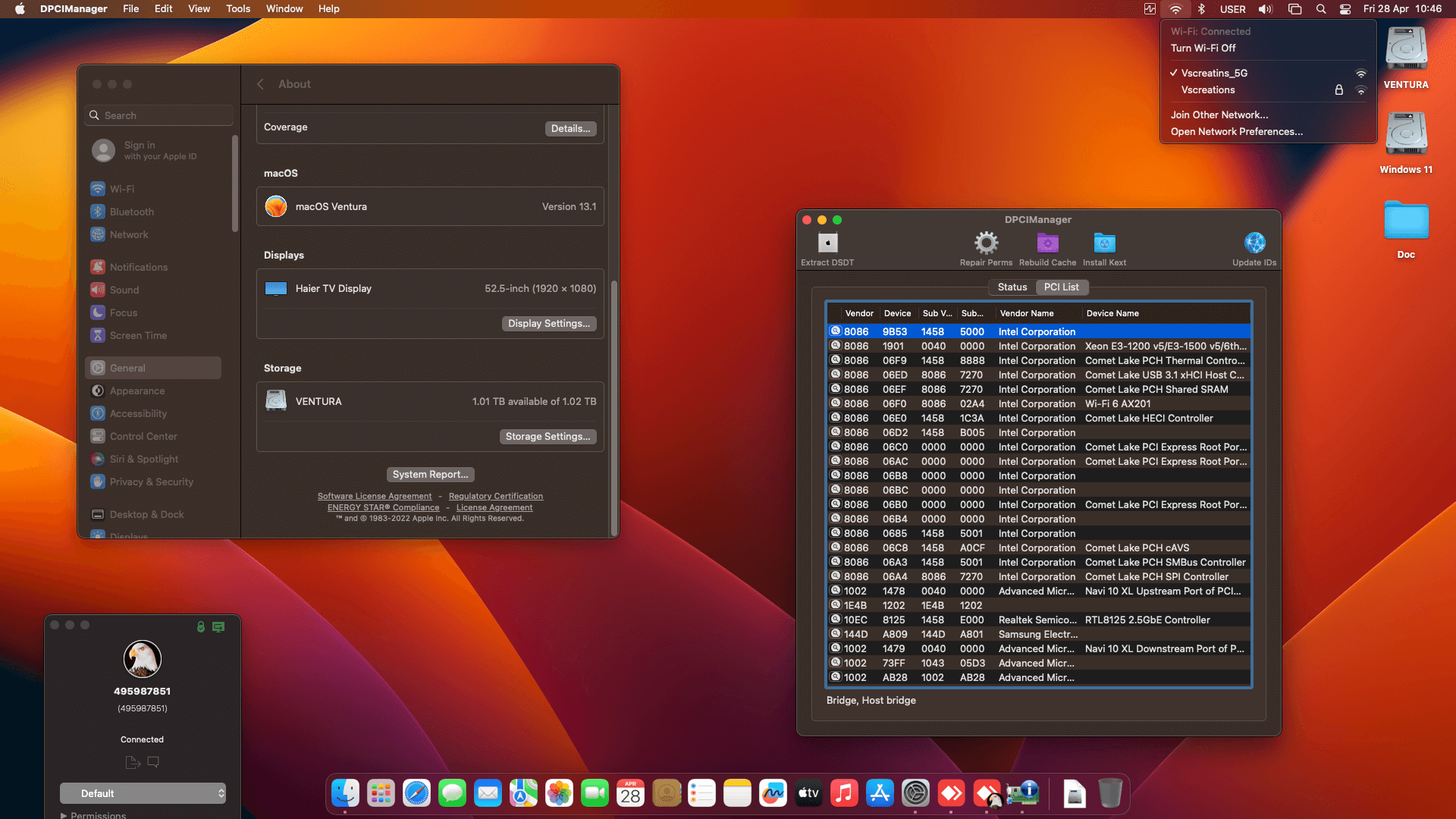Open the File menu
Image resolution: width=1456 pixels, height=819 pixels.
[x=130, y=9]
